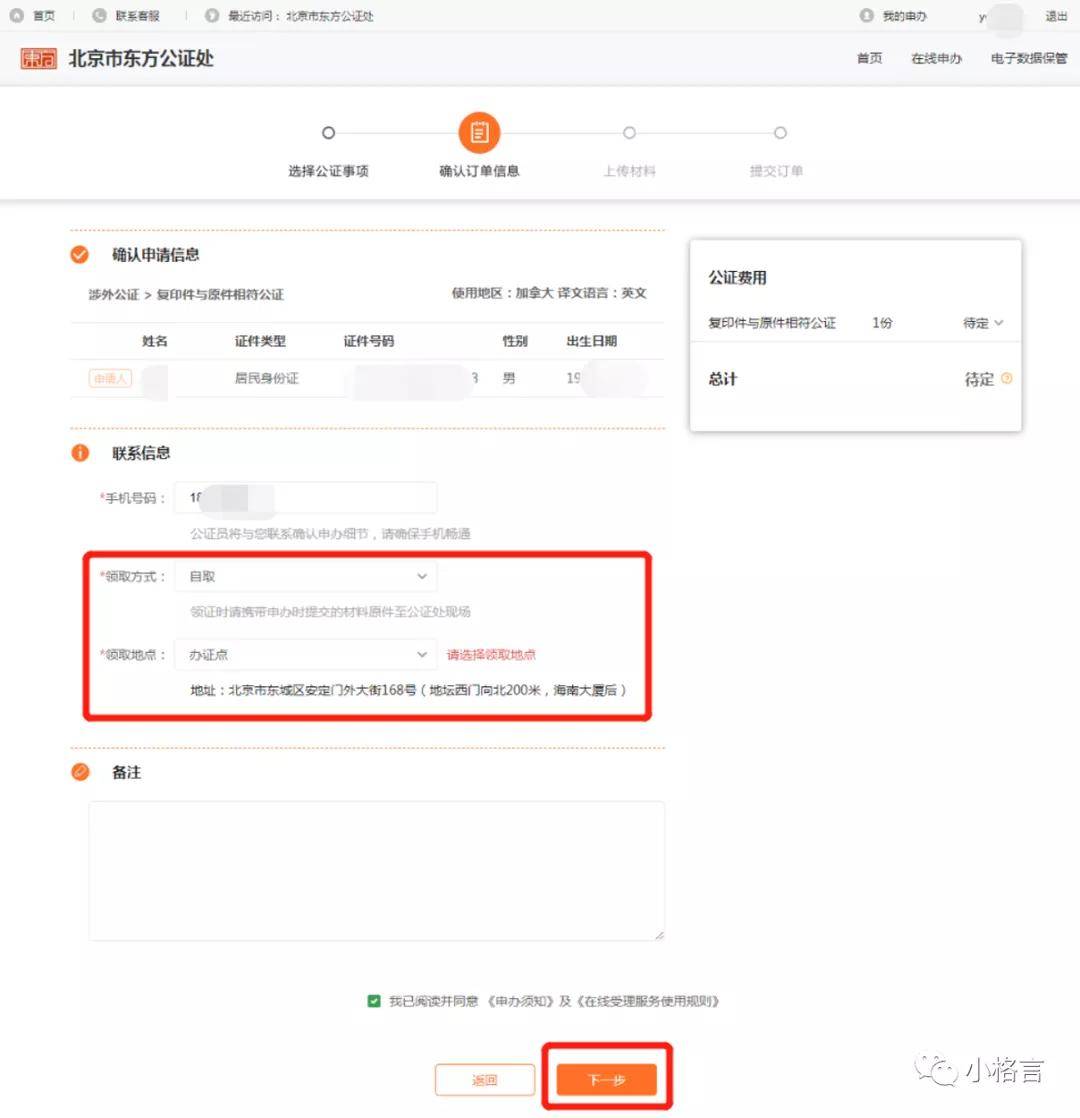
Task: Click the 手机号码 input field
Action: tap(305, 497)
